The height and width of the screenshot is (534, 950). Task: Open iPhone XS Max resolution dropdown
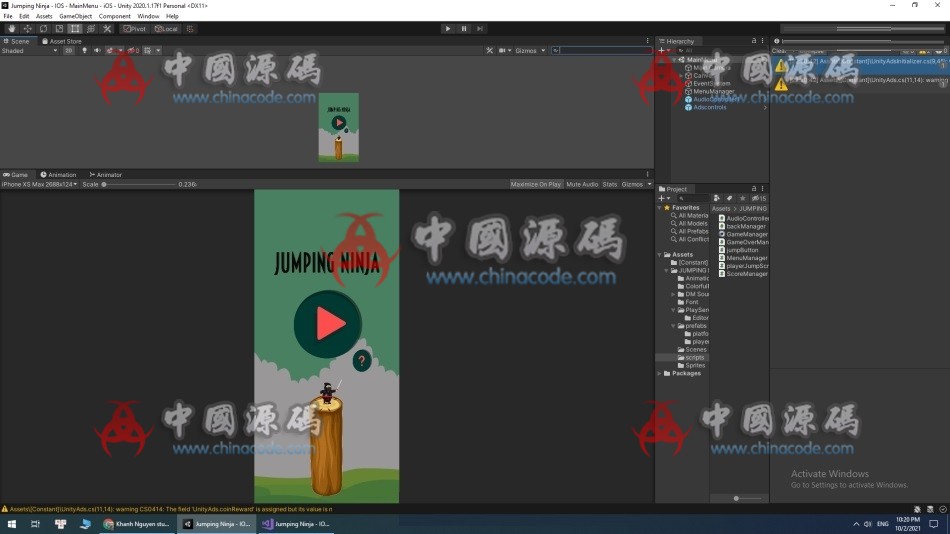tap(39, 184)
